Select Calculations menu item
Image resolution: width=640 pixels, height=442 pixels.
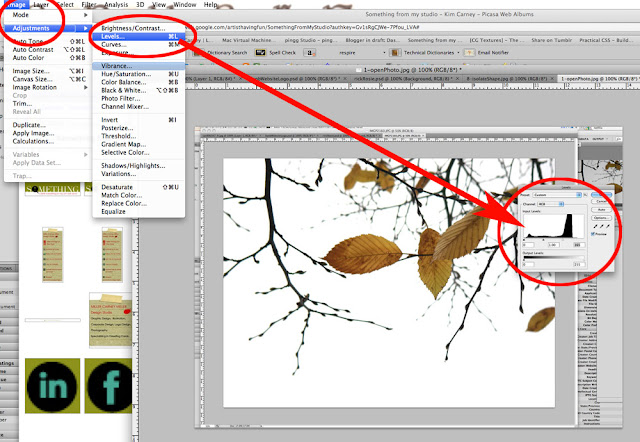pos(48,141)
